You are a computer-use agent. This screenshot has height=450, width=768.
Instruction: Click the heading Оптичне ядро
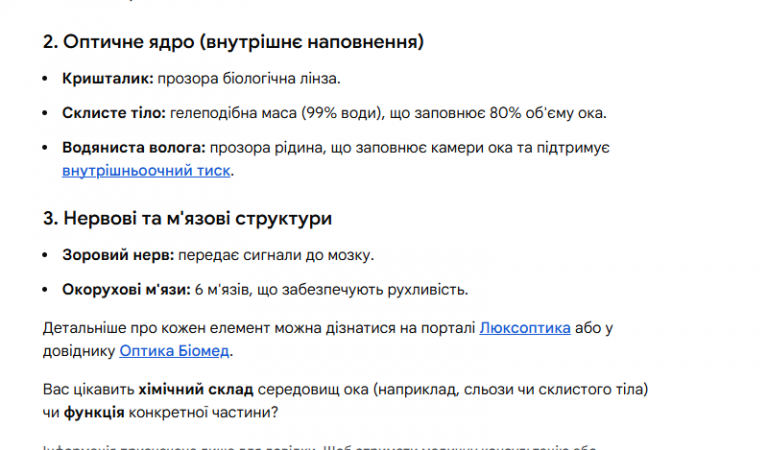[232, 42]
